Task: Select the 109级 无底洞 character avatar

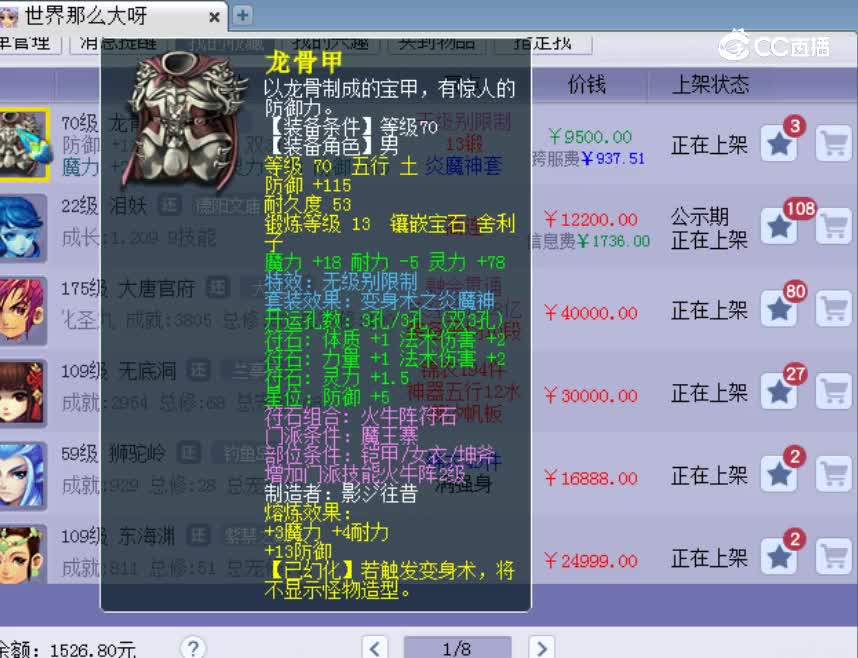Action: point(22,393)
